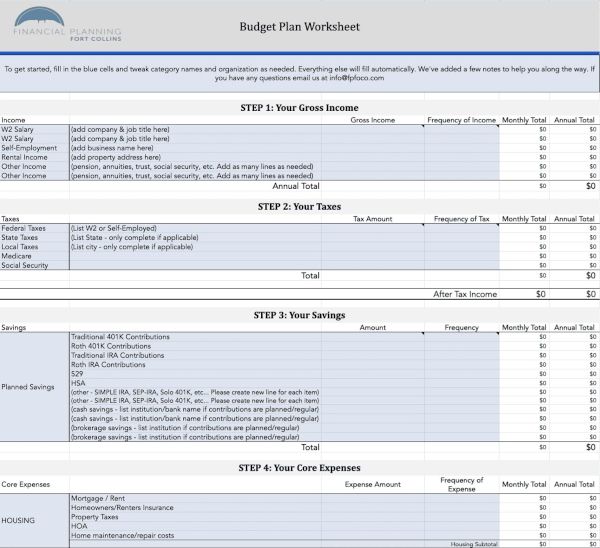
Task: Open the Frequency cell for HSA
Action: (461, 383)
